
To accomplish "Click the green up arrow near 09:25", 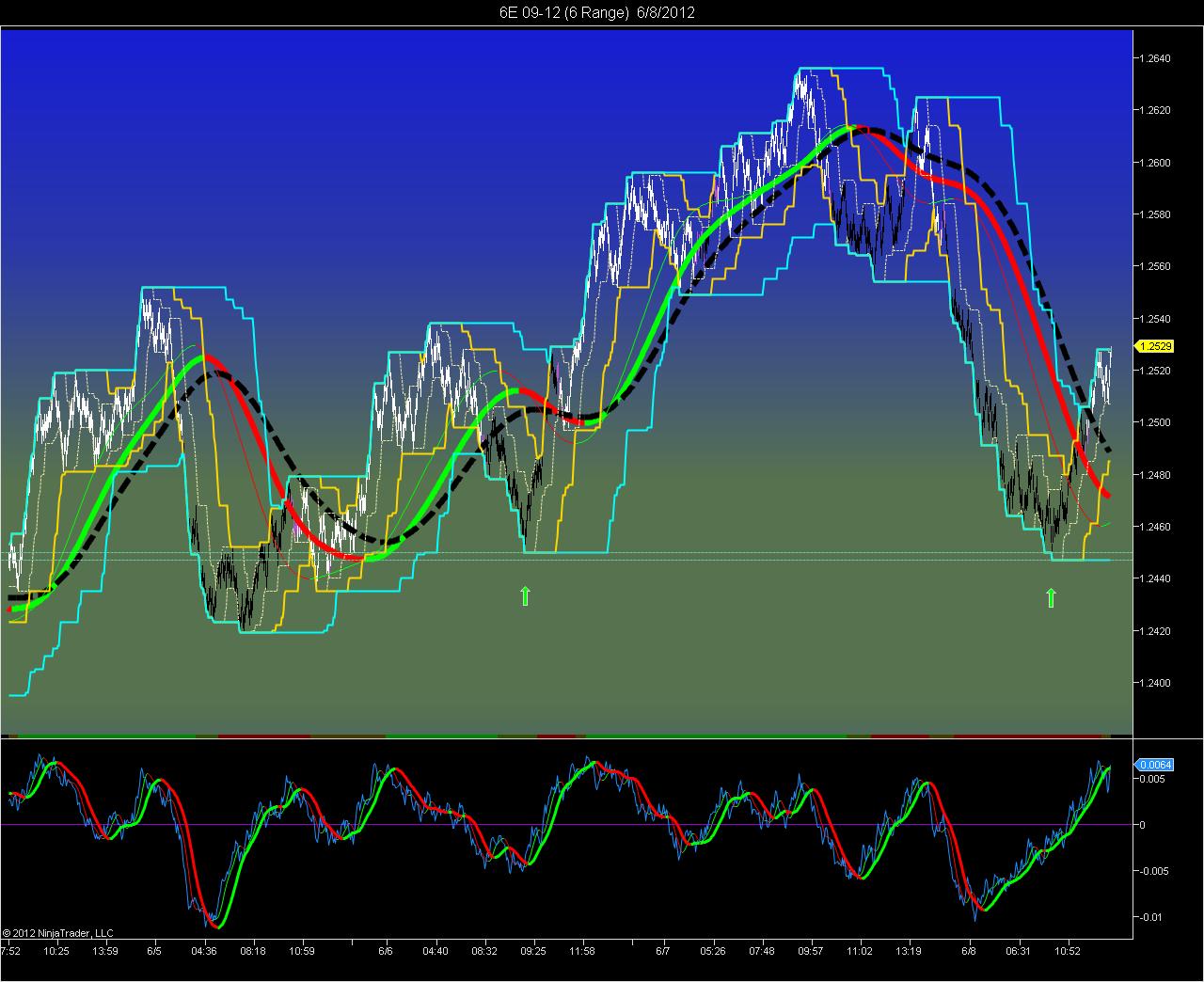I will pyautogui.click(x=525, y=595).
